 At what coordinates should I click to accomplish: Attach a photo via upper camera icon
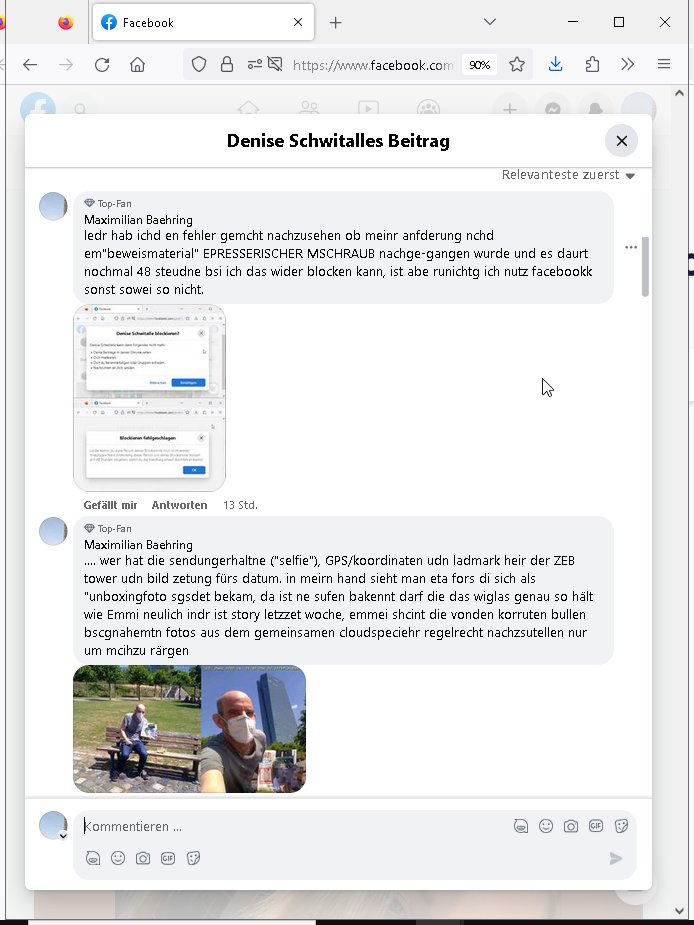[x=571, y=826]
